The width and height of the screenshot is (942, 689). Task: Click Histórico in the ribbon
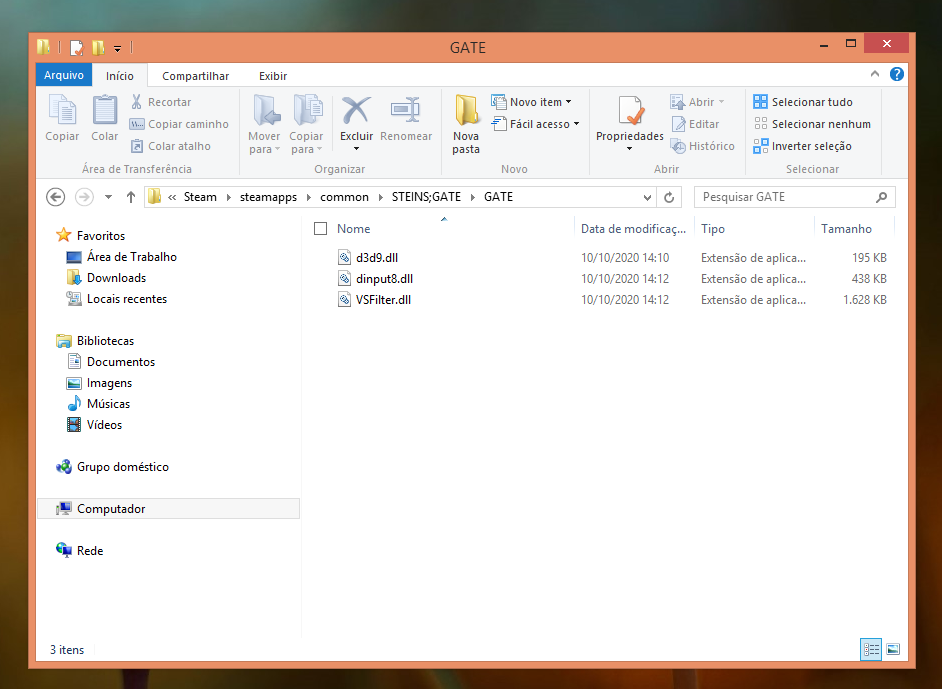click(702, 146)
